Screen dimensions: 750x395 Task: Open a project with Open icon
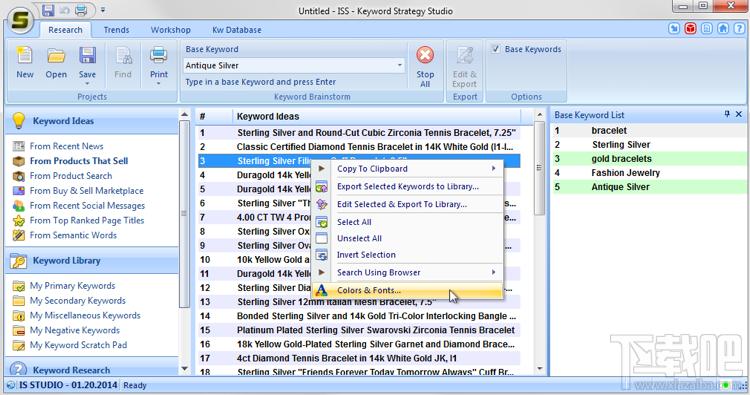[56, 56]
